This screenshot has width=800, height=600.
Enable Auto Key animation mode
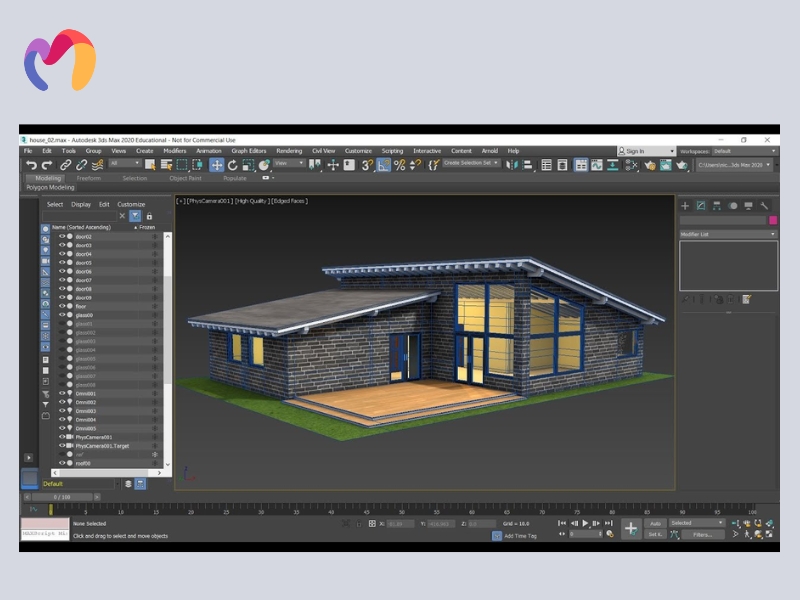pos(656,523)
